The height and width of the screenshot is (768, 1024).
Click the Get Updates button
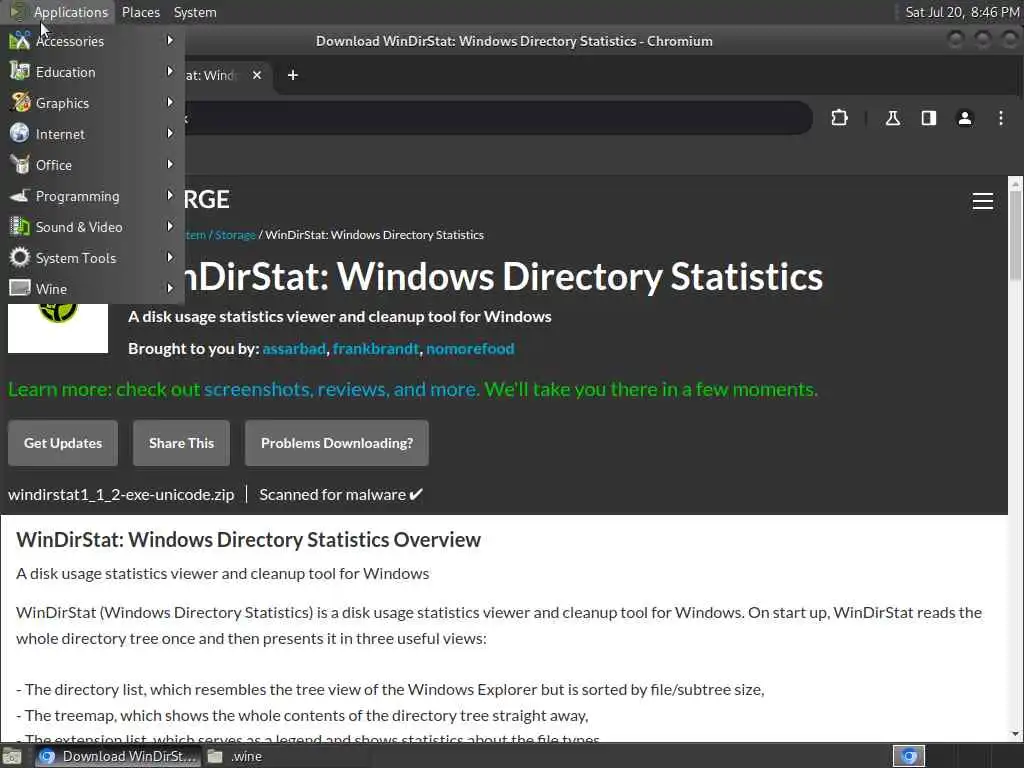pyautogui.click(x=63, y=443)
